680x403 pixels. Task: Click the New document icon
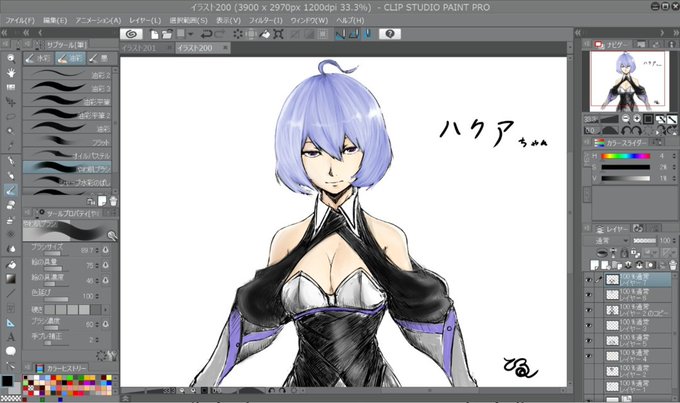[154, 34]
